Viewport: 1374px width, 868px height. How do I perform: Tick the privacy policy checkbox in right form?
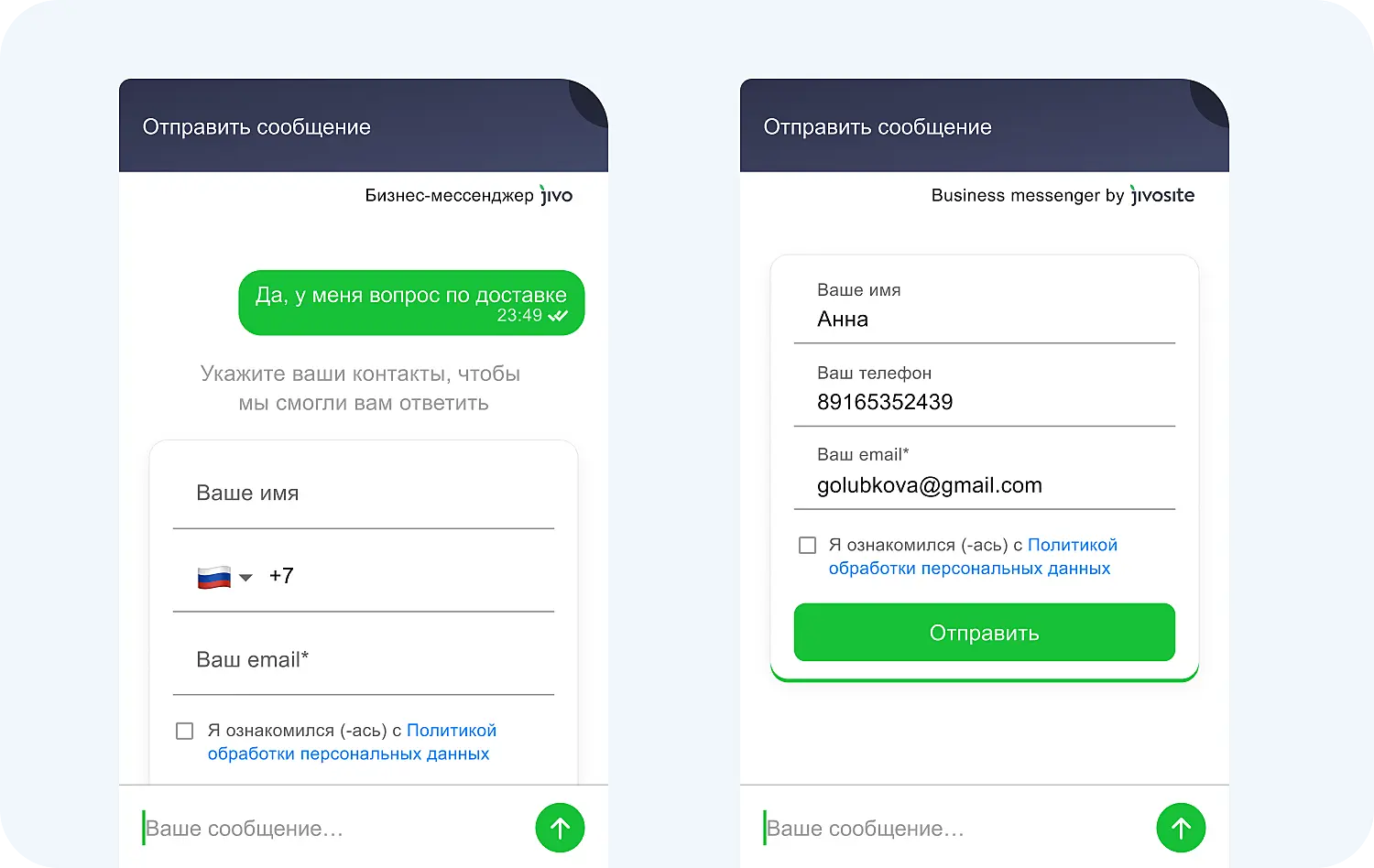pyautogui.click(x=807, y=546)
